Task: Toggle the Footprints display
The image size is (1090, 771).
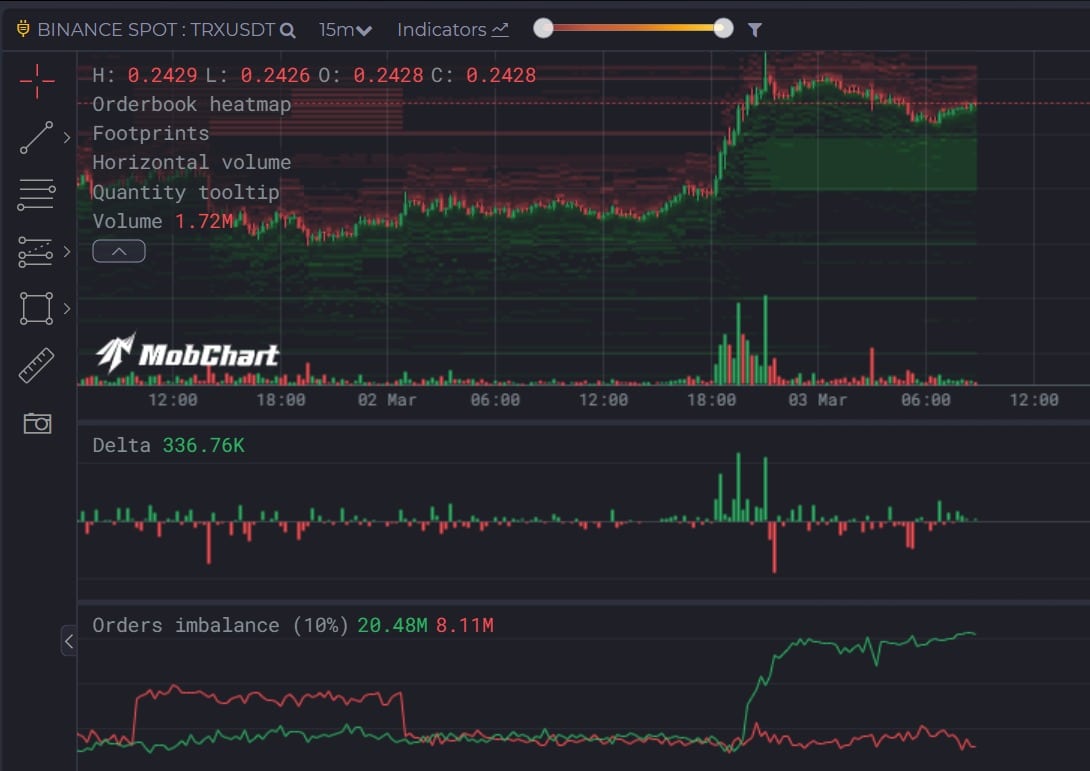Action: (x=150, y=133)
